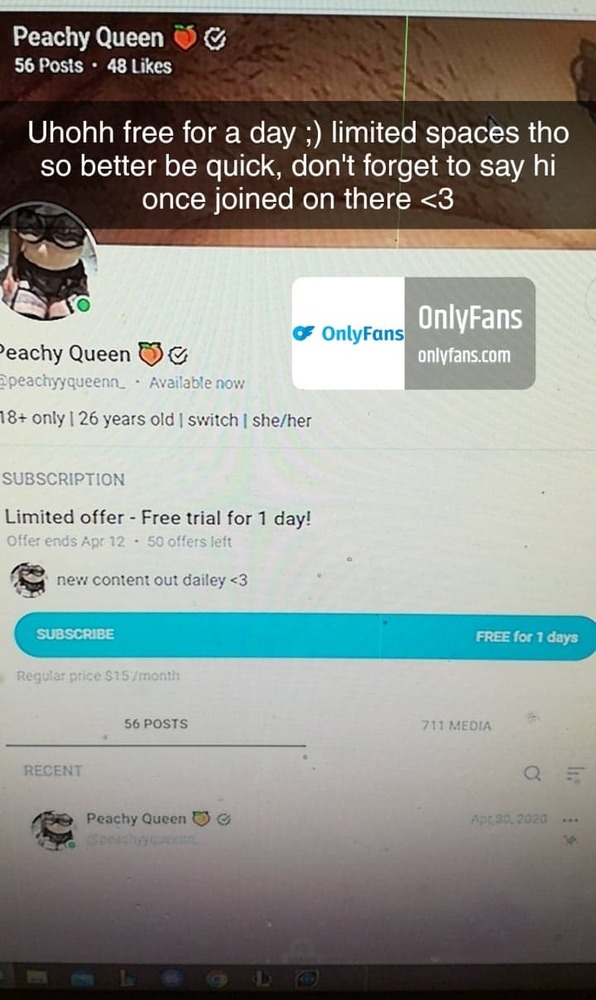Open the large profile avatar picture

[x=46, y=263]
